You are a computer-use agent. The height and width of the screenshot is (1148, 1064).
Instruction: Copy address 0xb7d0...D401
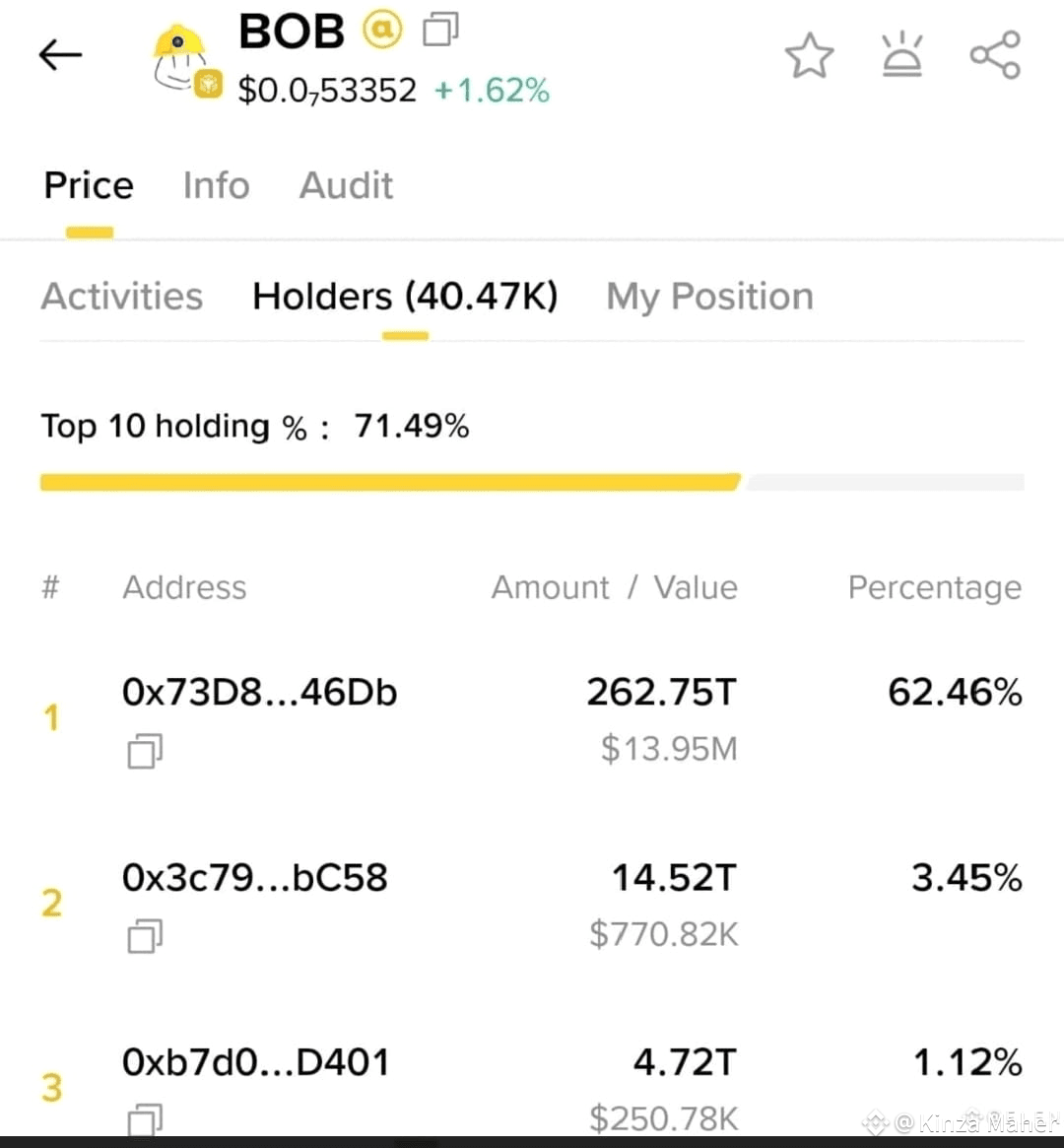coord(145,1119)
